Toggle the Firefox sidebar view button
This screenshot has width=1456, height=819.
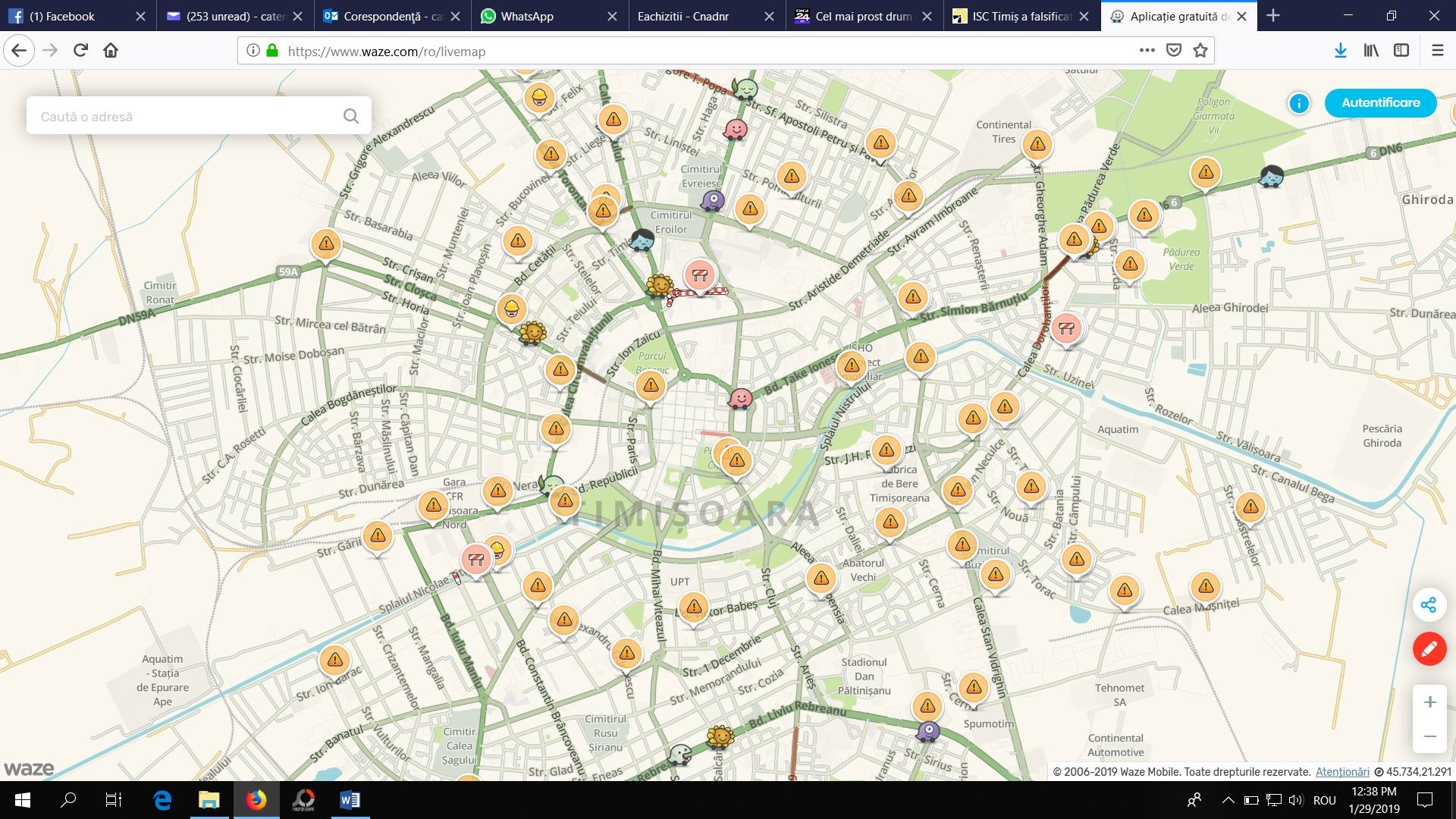[x=1401, y=51]
